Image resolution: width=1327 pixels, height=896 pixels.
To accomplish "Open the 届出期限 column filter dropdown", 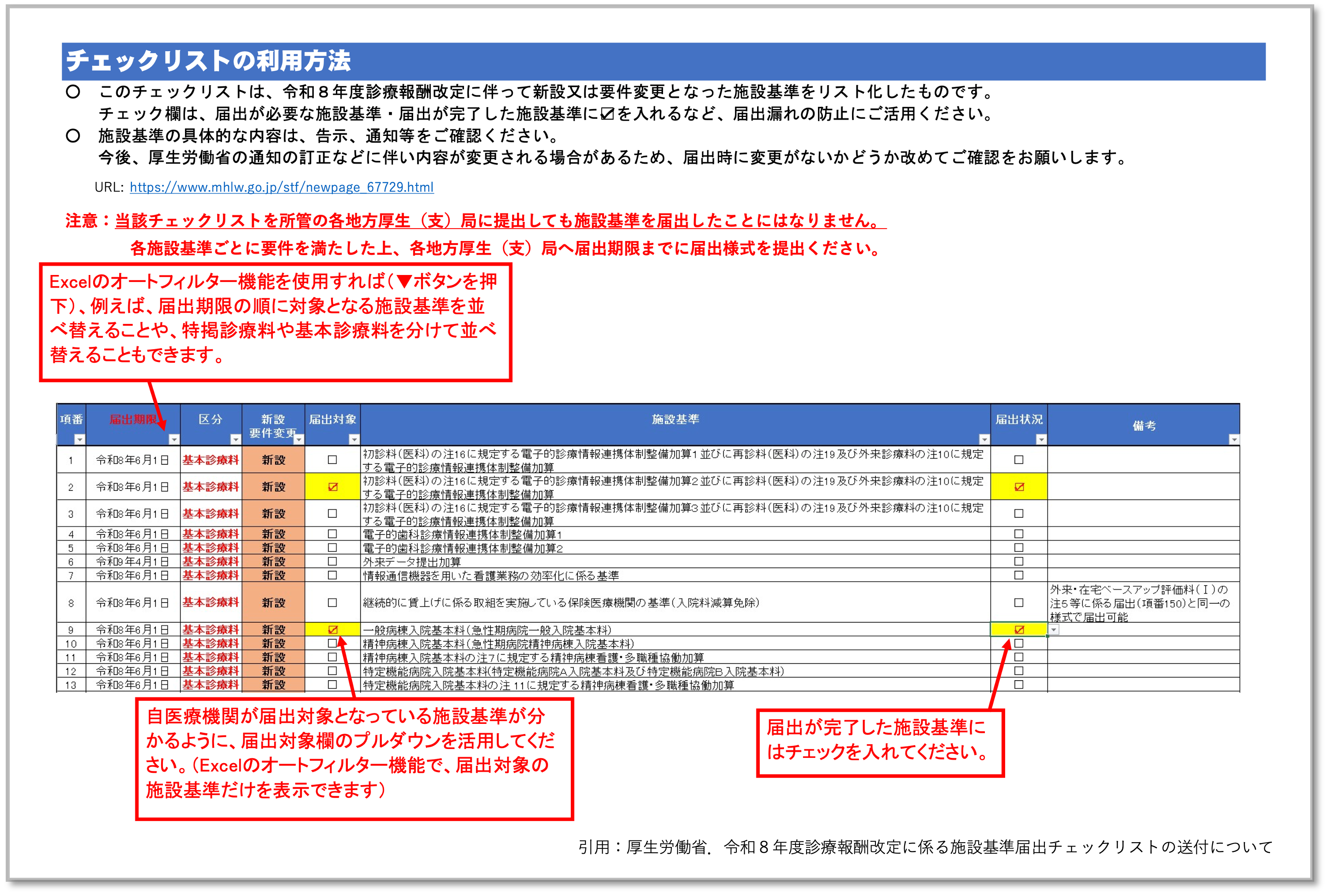I will click(x=174, y=439).
